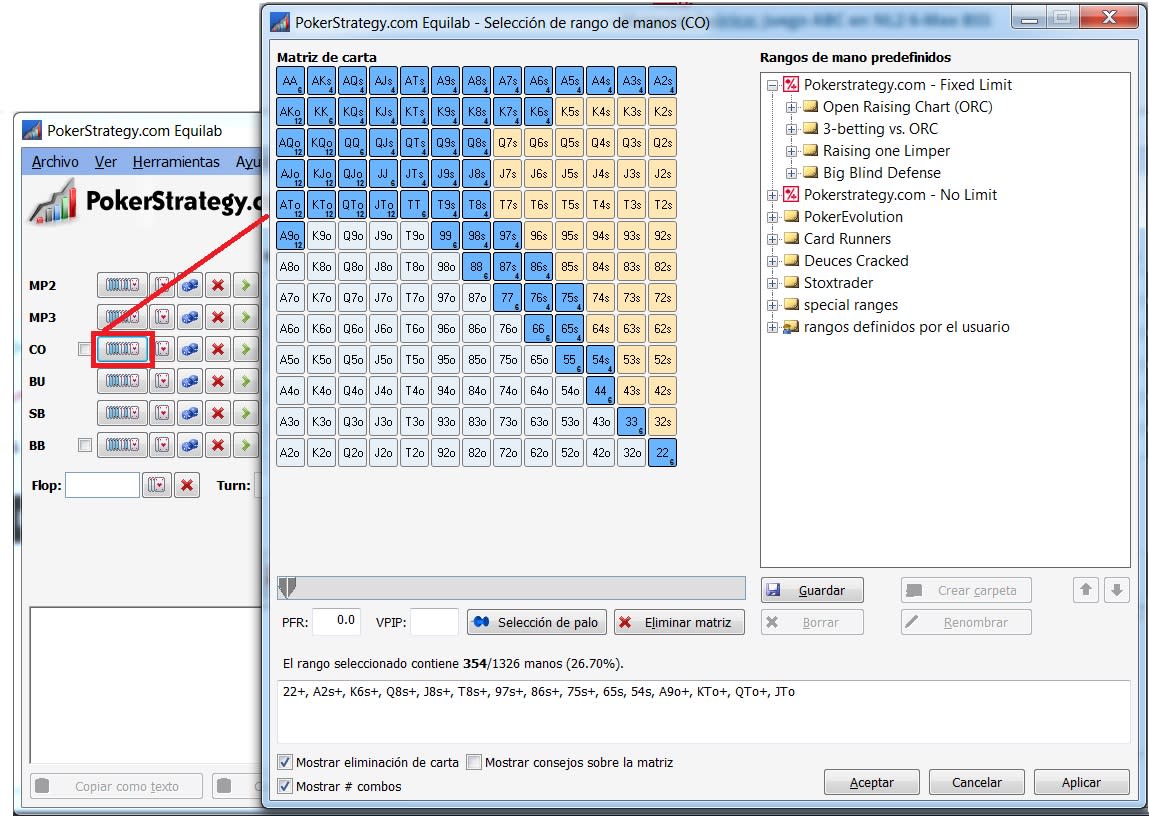Open hand range selector for MP2 row
Screen dimensions: 1149x816
pyautogui.click(x=122, y=285)
